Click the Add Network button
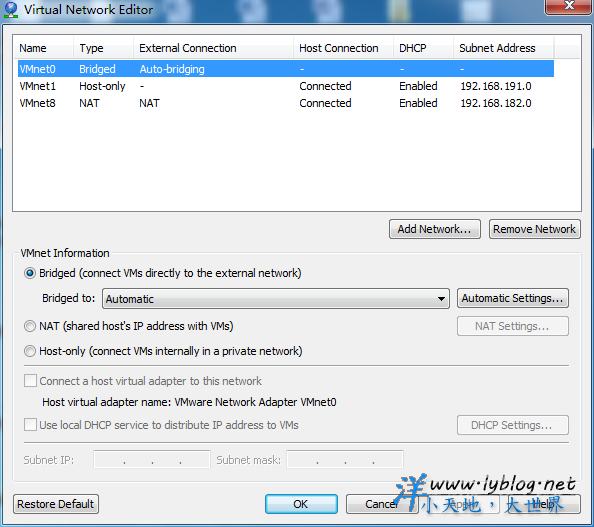The image size is (594, 527). click(x=435, y=229)
